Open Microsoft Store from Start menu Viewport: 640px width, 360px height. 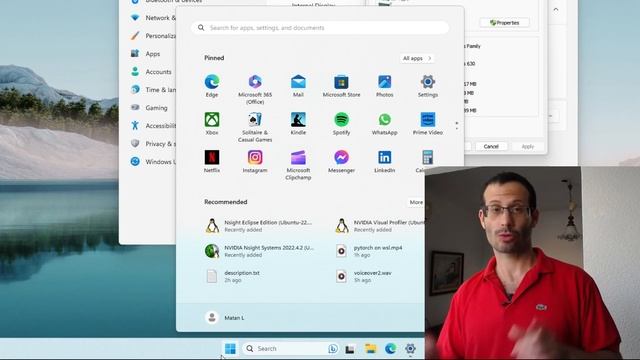(x=341, y=86)
